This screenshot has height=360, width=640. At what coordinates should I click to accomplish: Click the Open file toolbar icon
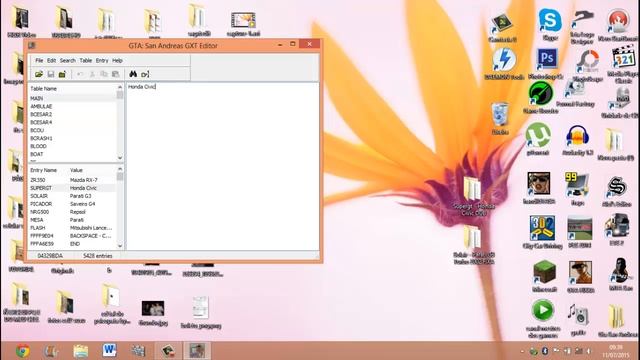(39, 74)
